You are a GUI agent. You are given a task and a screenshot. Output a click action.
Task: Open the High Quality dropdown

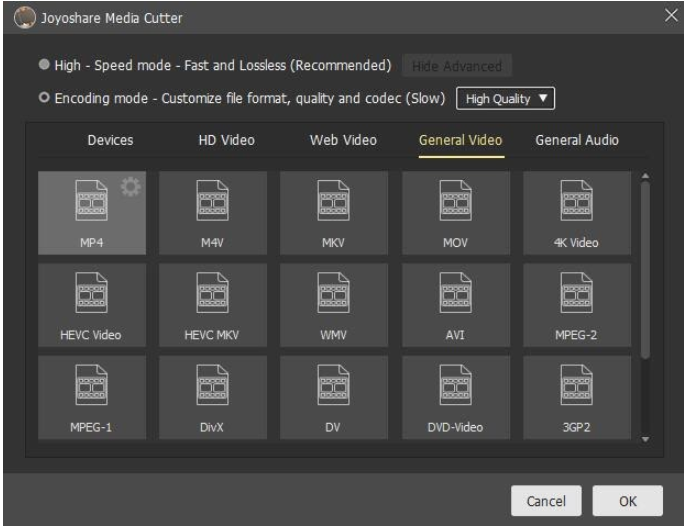505,98
